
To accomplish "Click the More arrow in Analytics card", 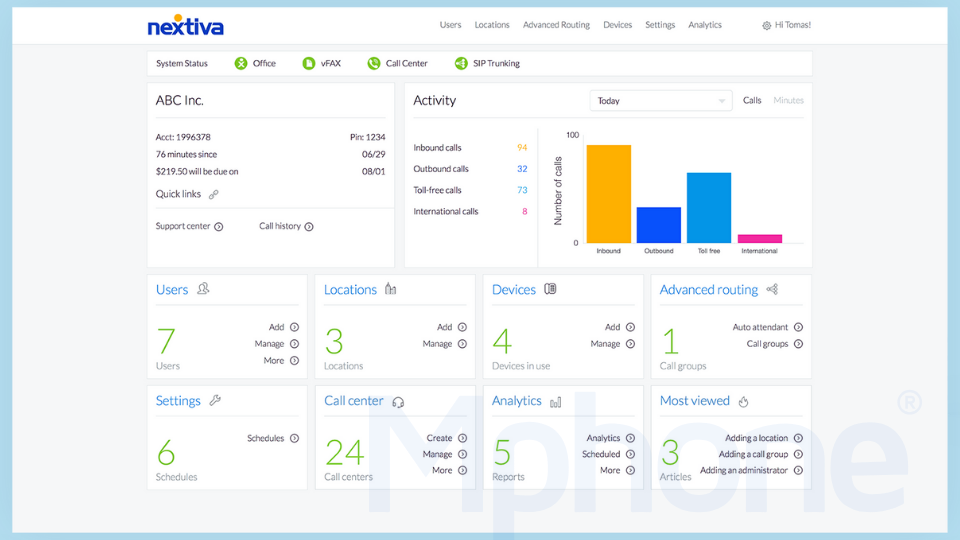I will 631,471.
